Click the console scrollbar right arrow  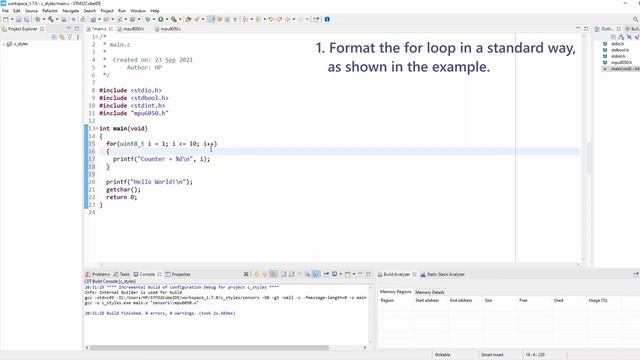(365, 348)
